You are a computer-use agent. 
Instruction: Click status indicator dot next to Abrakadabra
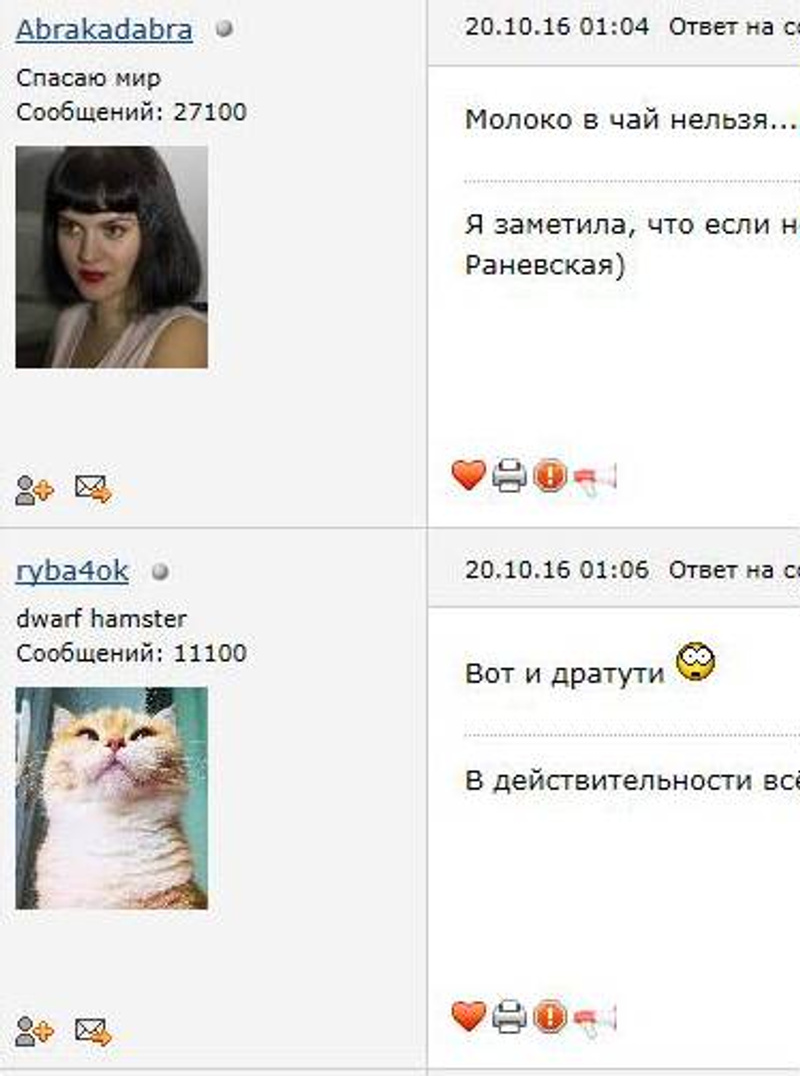point(224,29)
